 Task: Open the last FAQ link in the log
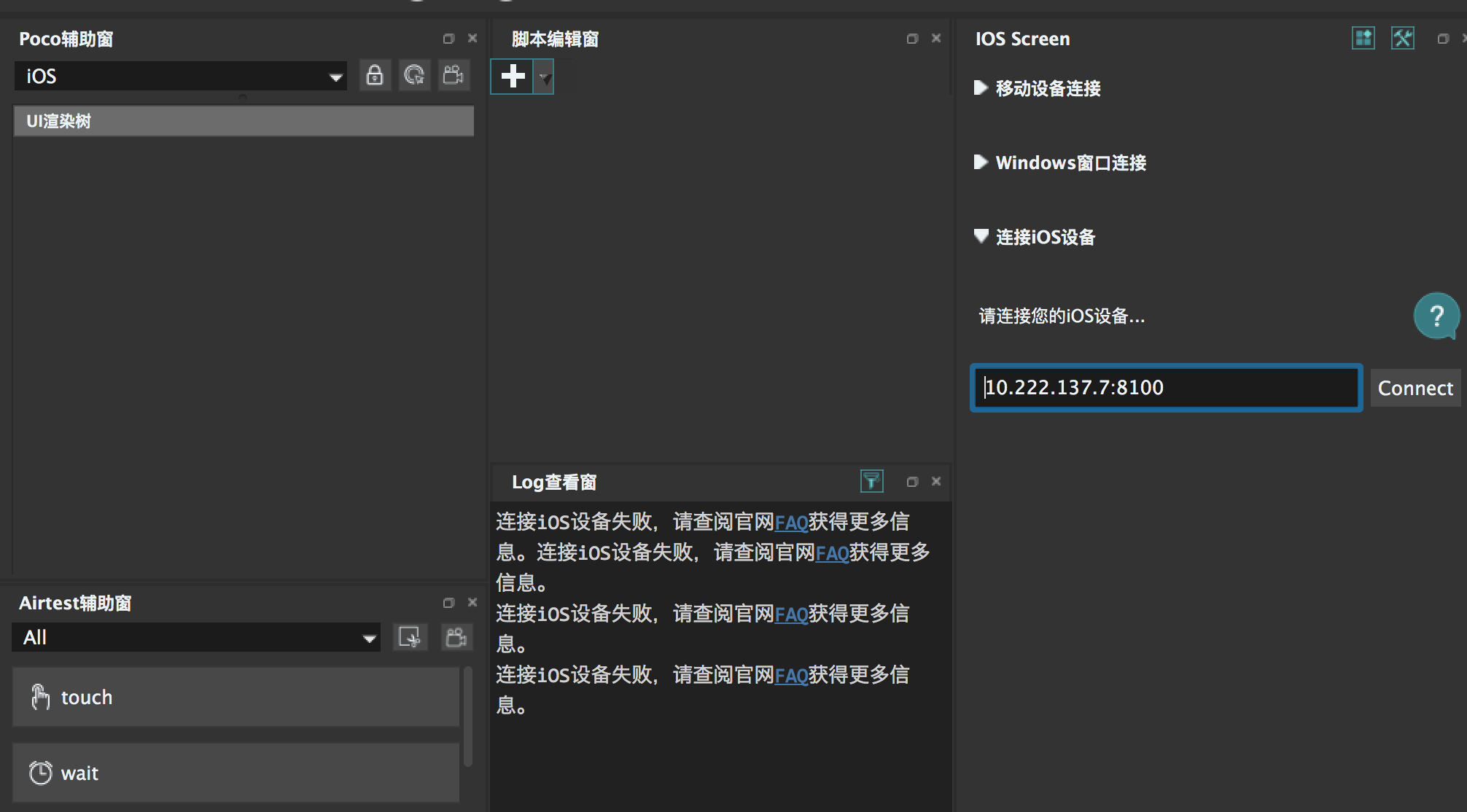pos(791,676)
